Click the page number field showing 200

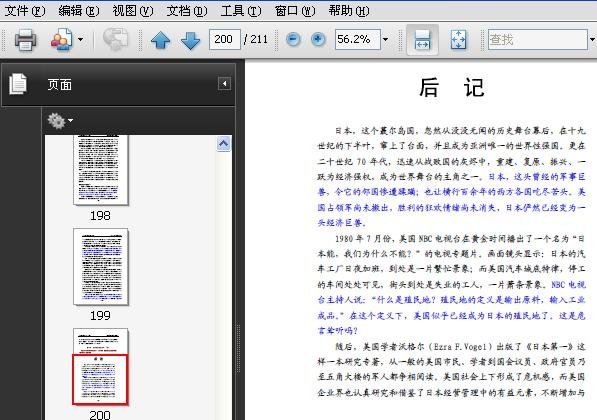(225, 39)
